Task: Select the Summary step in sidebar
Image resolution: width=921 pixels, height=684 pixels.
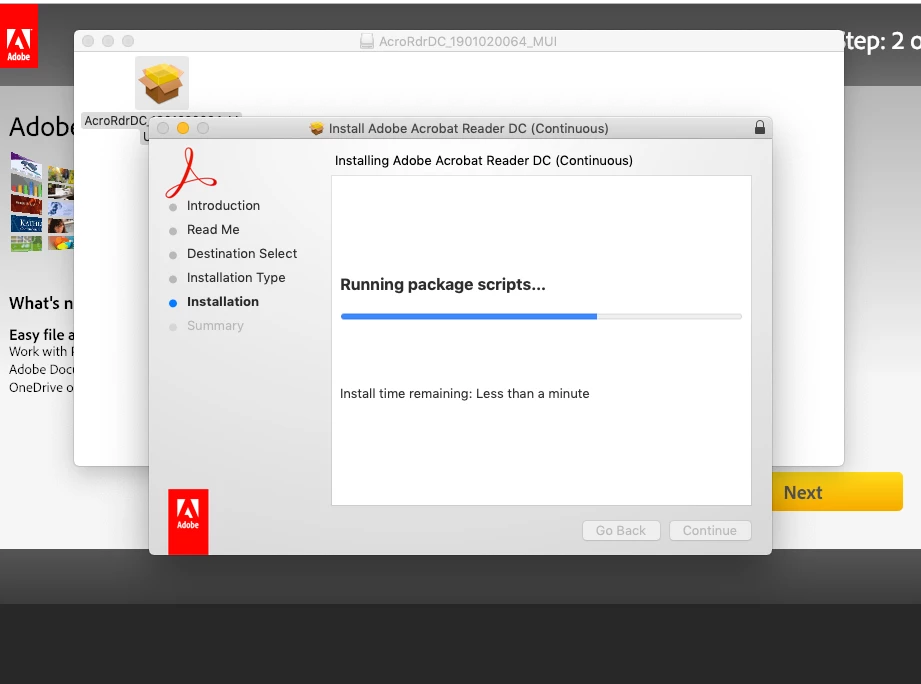Action: pos(215,326)
